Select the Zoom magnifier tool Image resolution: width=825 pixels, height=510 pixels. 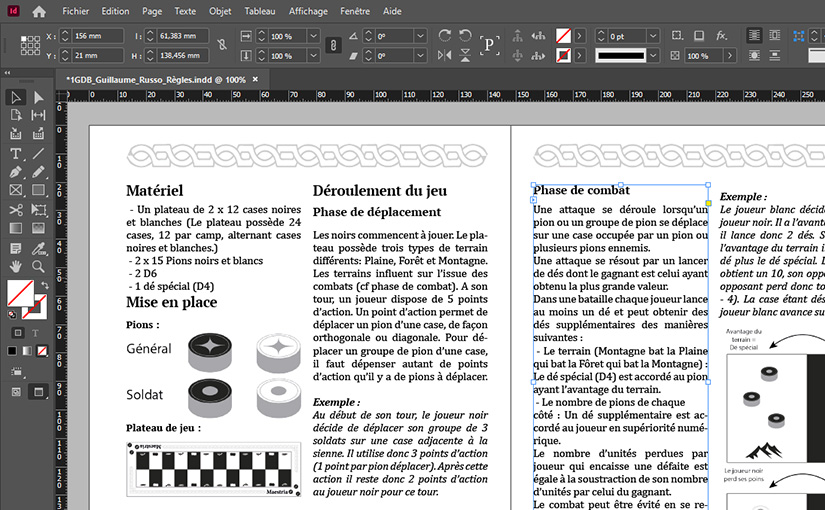[38, 266]
